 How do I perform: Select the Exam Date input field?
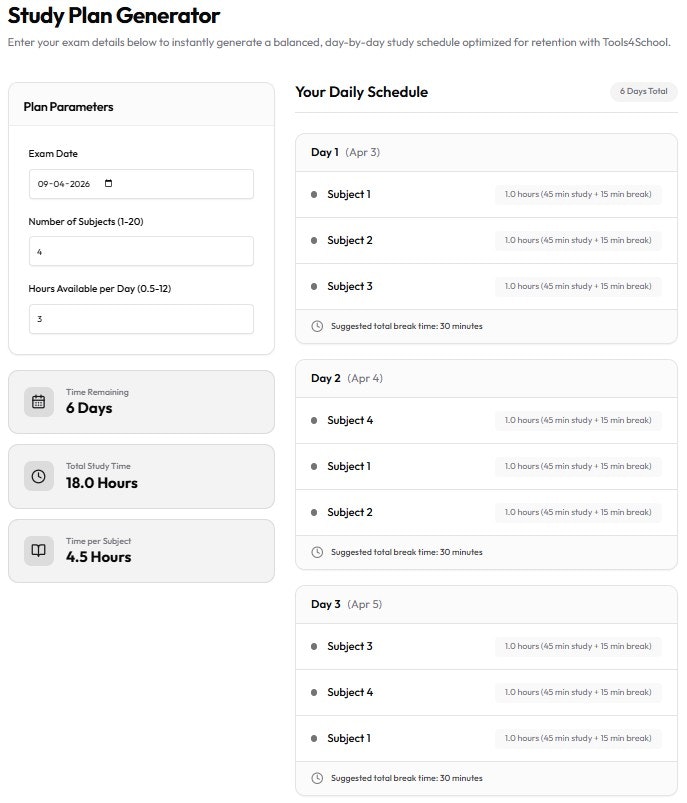click(140, 184)
